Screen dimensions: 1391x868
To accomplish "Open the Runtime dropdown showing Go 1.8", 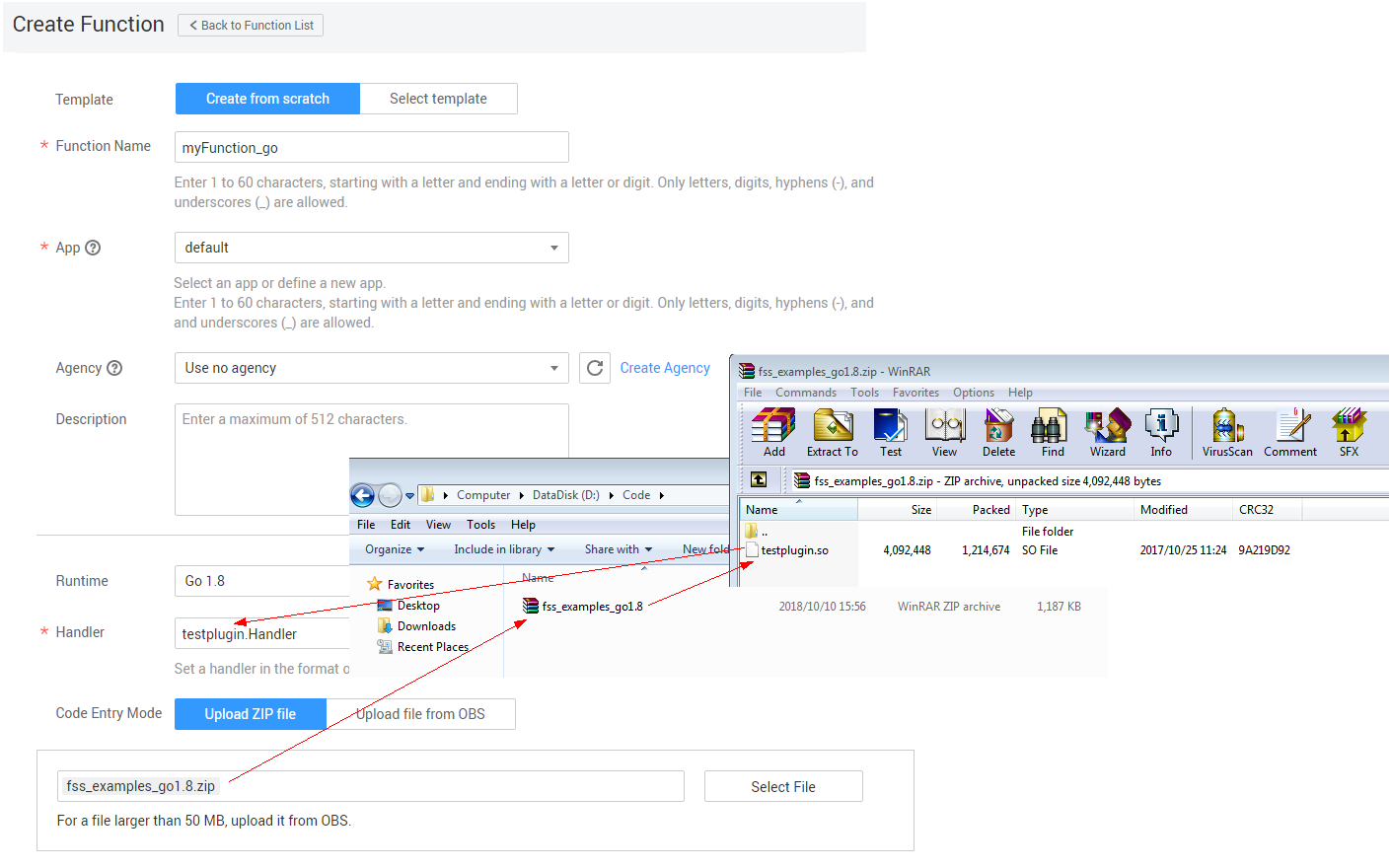I will (x=262, y=581).
